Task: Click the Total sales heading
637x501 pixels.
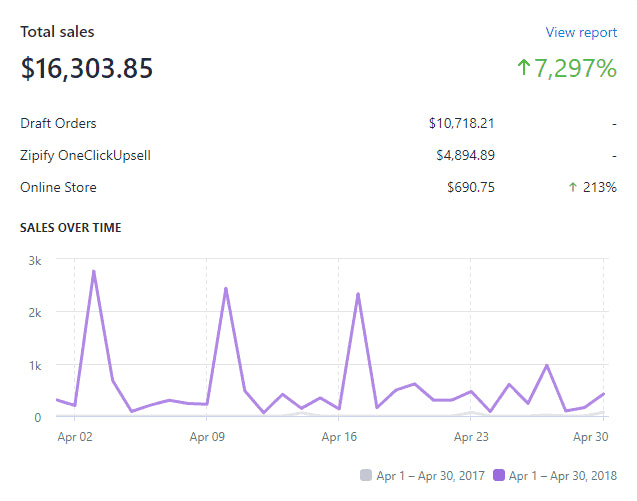Action: (x=57, y=32)
